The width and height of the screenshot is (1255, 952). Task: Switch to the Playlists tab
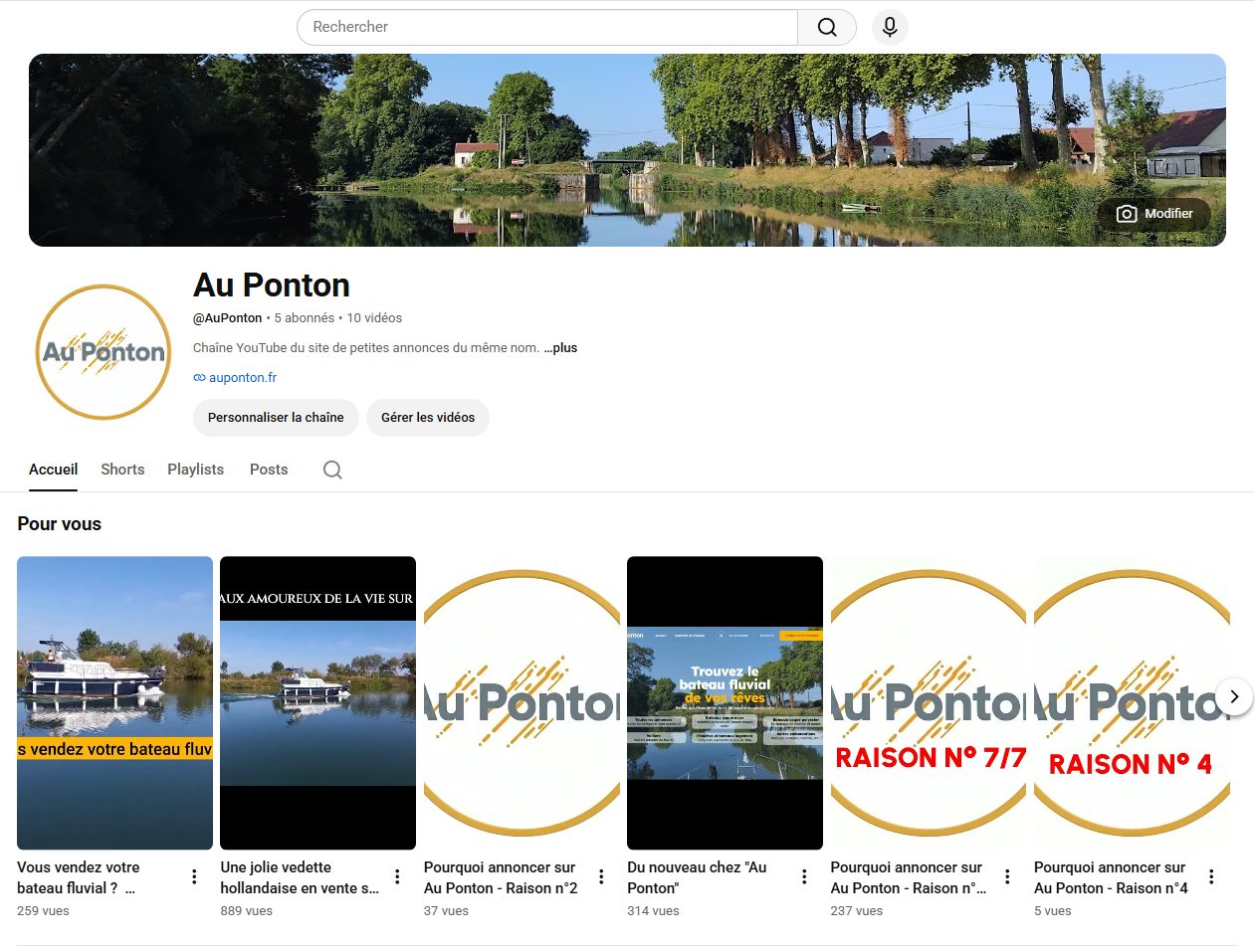click(x=195, y=470)
